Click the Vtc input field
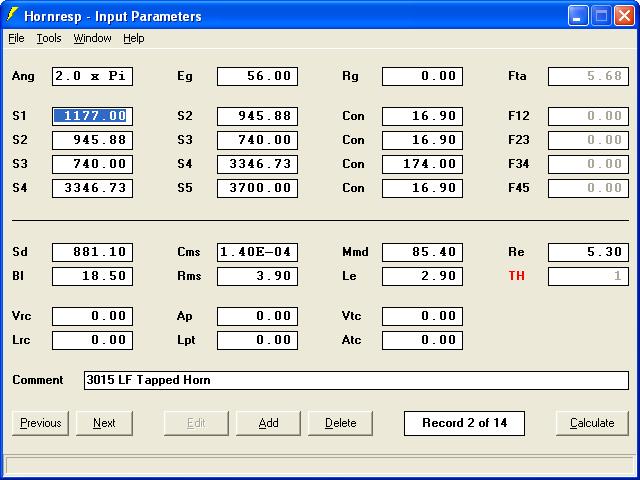 click(422, 316)
